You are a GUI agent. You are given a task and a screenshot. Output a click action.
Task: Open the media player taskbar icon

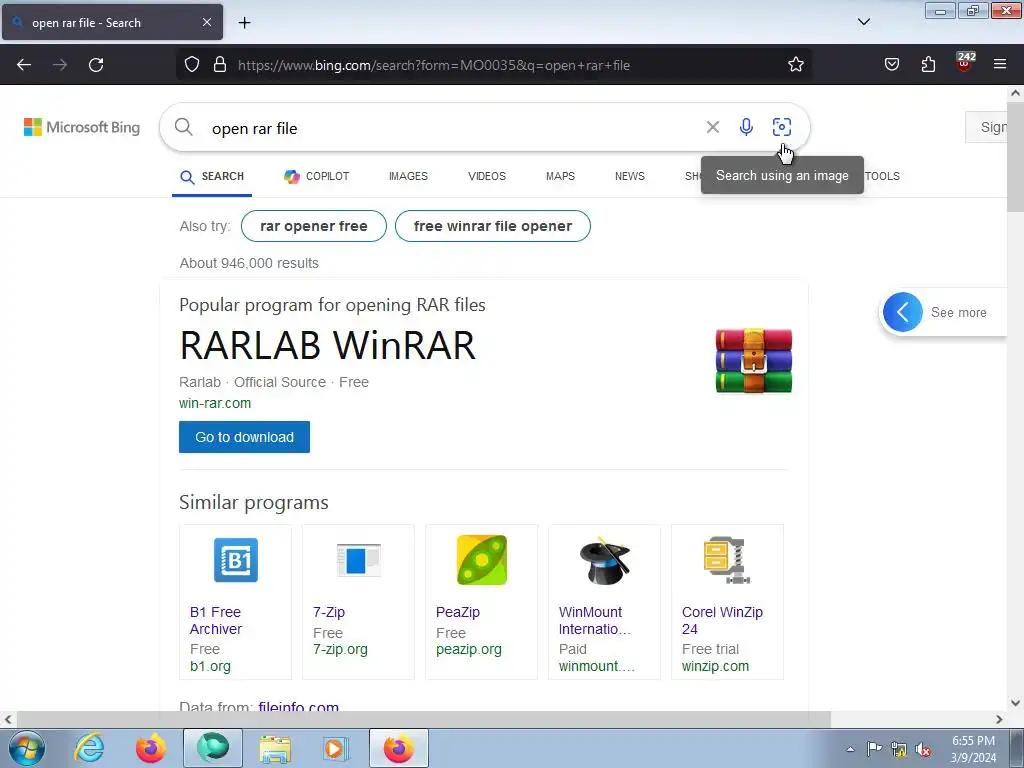pyautogui.click(x=336, y=748)
